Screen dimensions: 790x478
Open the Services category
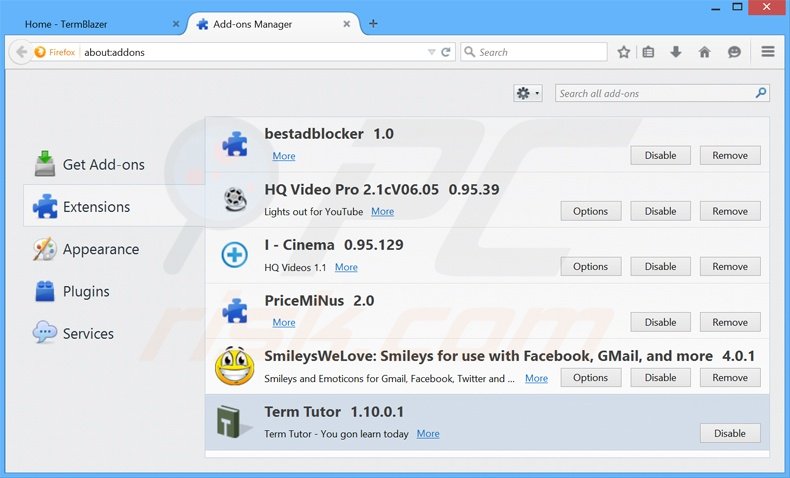(74, 333)
